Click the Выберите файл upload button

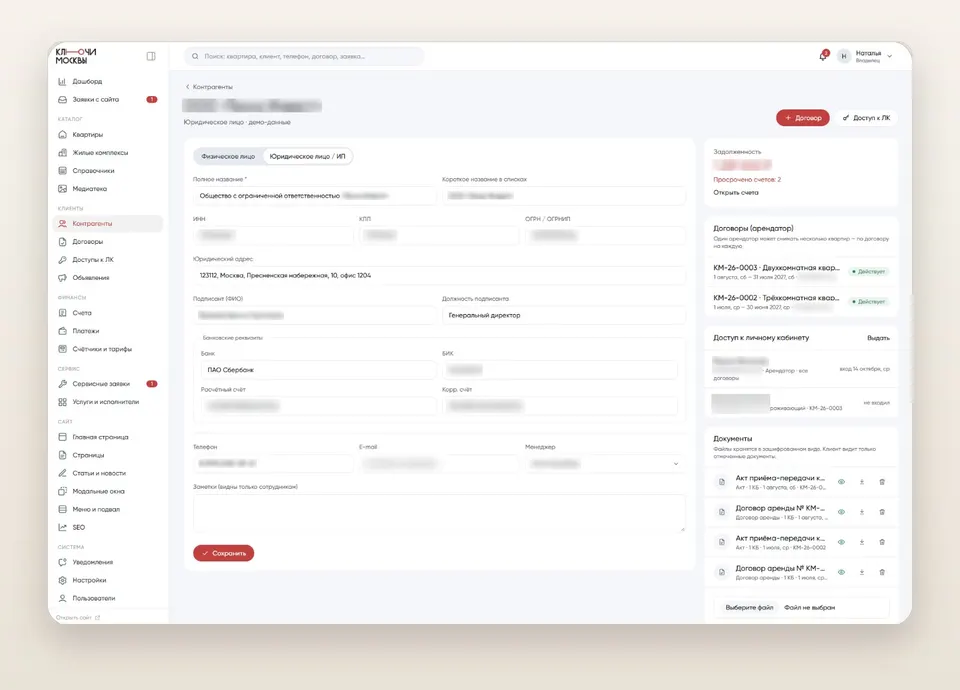[749, 607]
